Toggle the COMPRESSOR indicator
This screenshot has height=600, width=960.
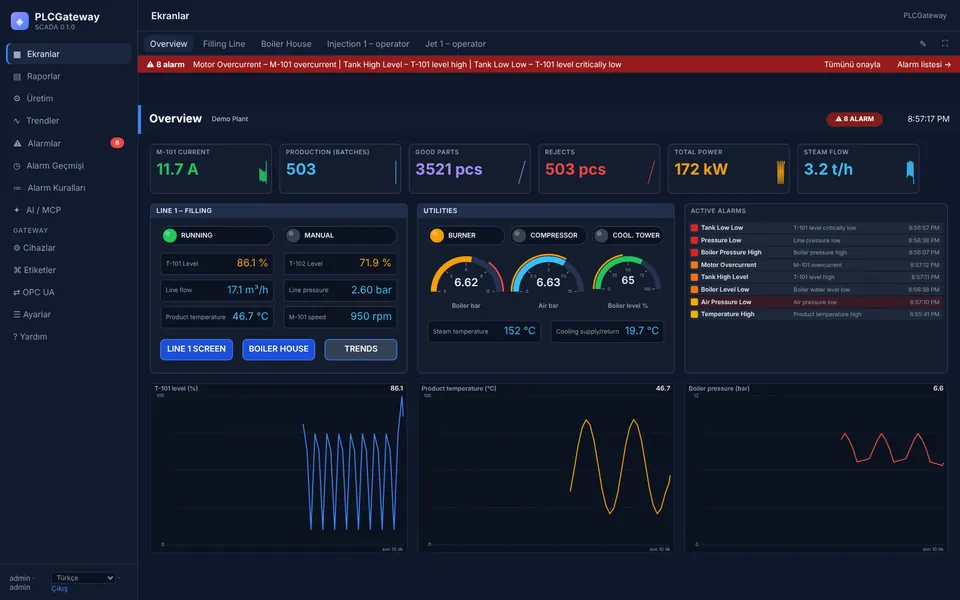[549, 235]
